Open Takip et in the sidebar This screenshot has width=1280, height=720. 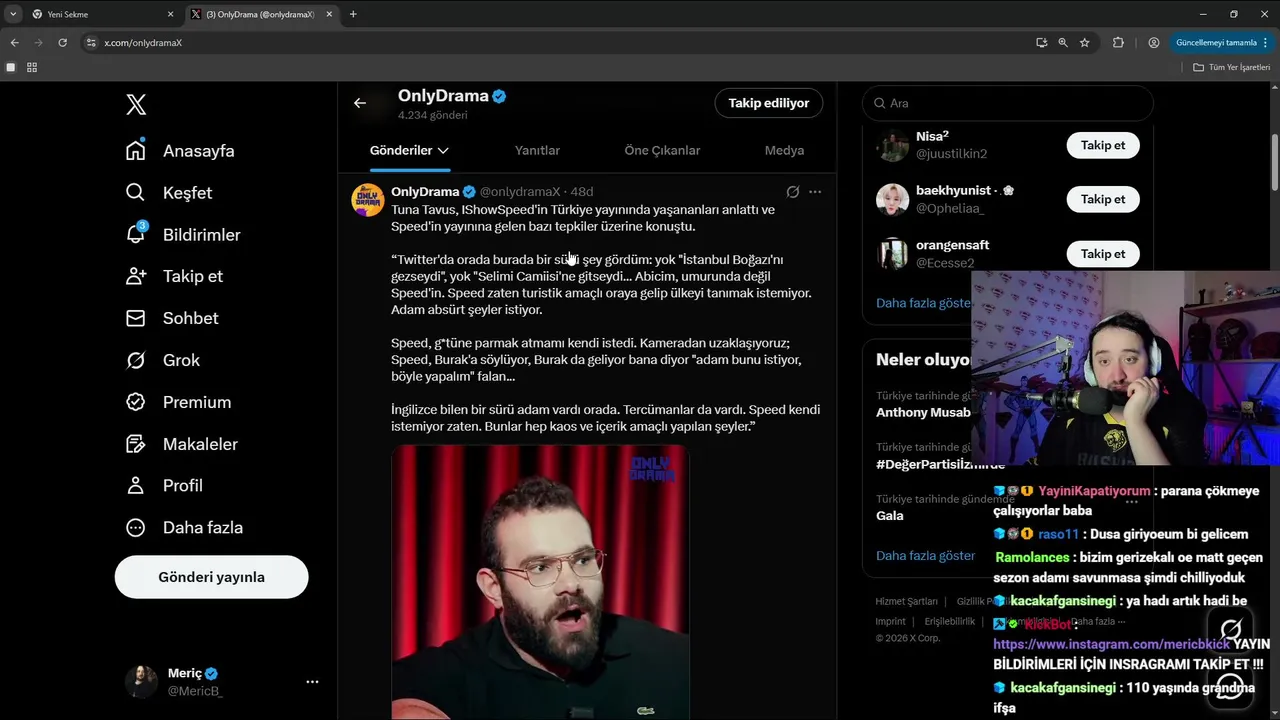tap(174, 276)
